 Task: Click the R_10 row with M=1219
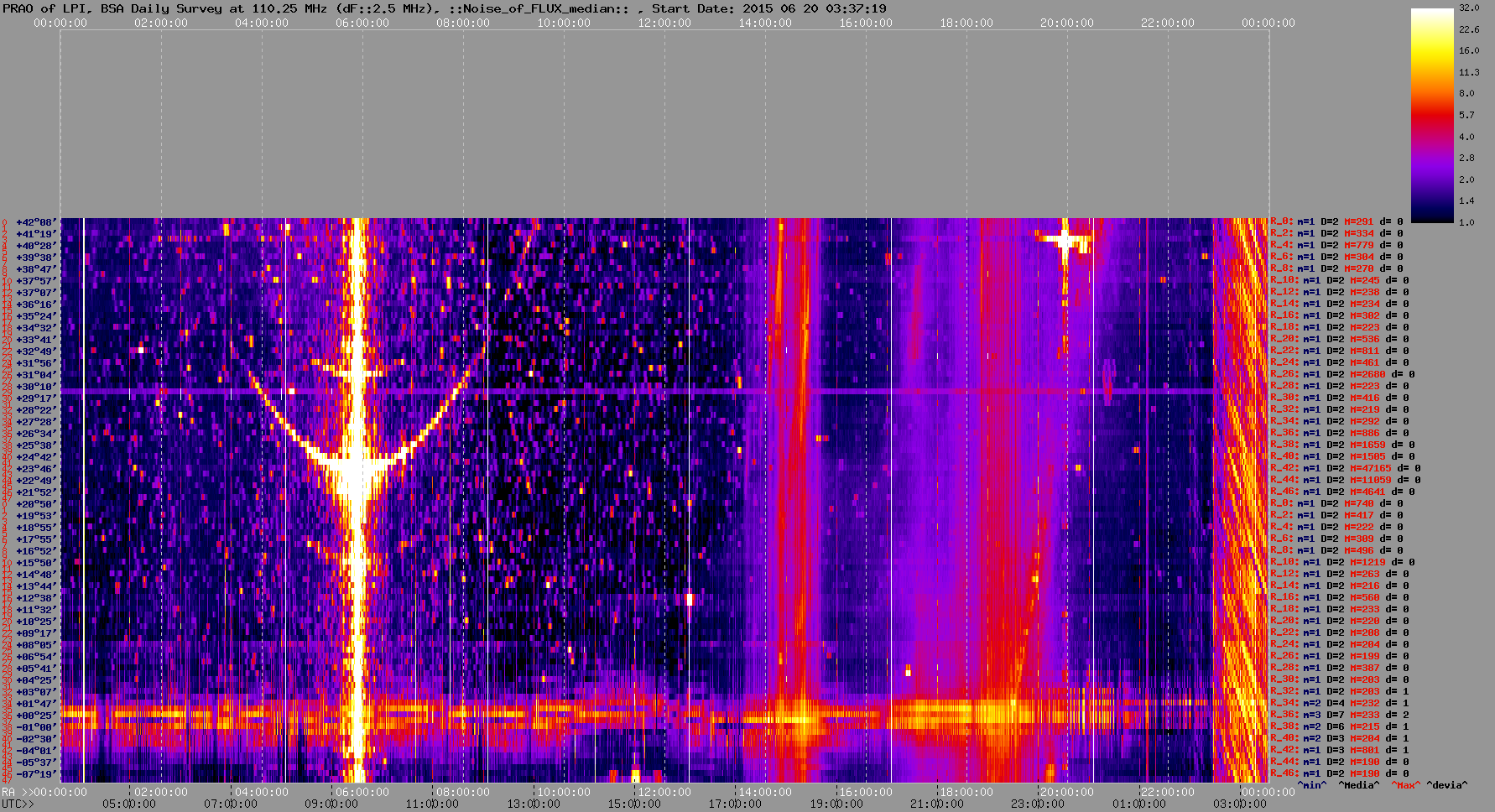[x=1342, y=563]
